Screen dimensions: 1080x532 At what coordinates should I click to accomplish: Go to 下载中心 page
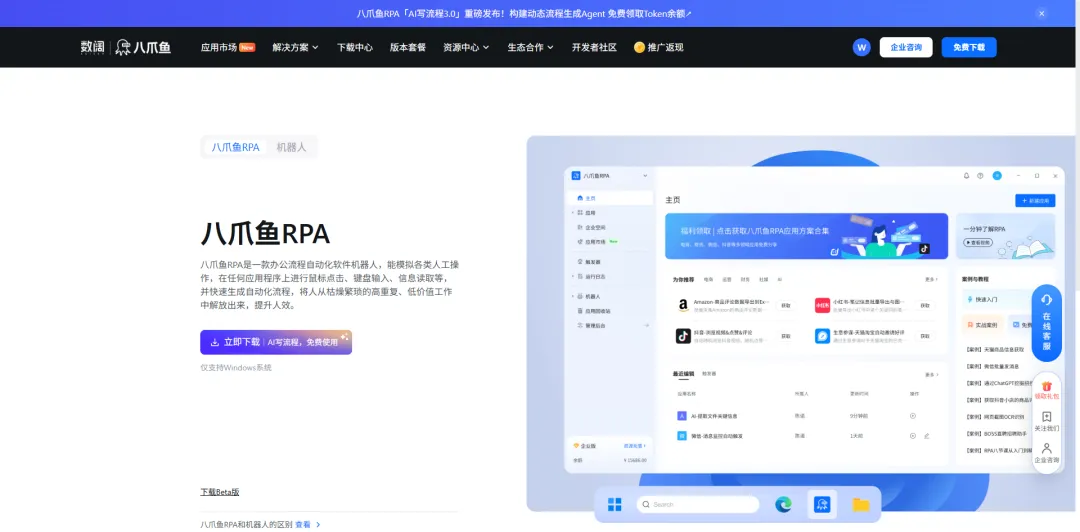tap(355, 48)
